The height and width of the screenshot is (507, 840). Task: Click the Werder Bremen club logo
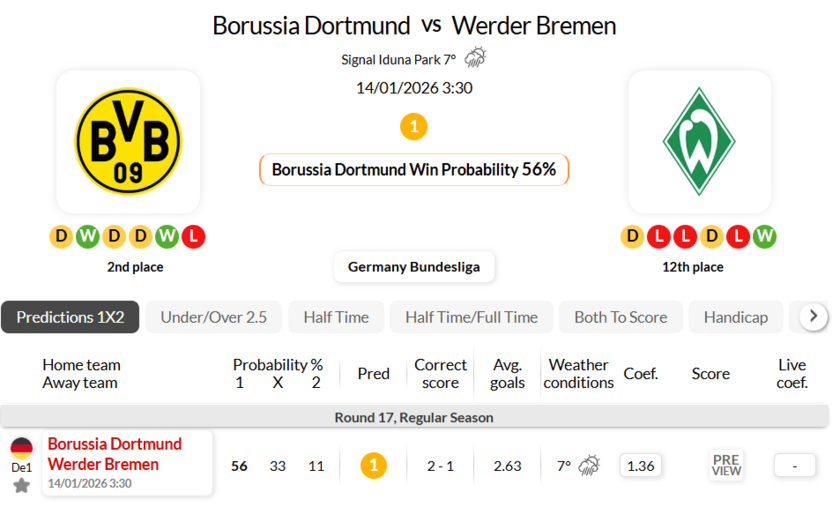tap(699, 141)
